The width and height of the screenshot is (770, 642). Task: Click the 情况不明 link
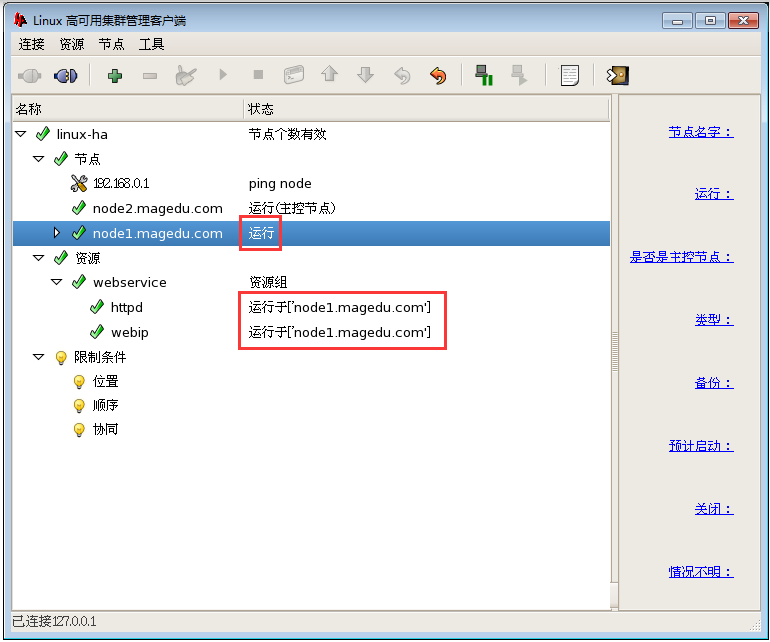pos(701,572)
